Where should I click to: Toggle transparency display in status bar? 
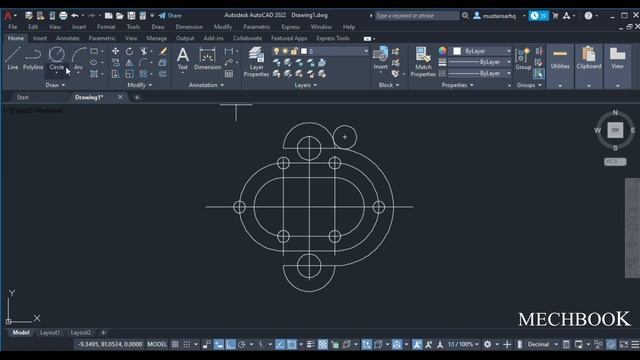point(323,344)
